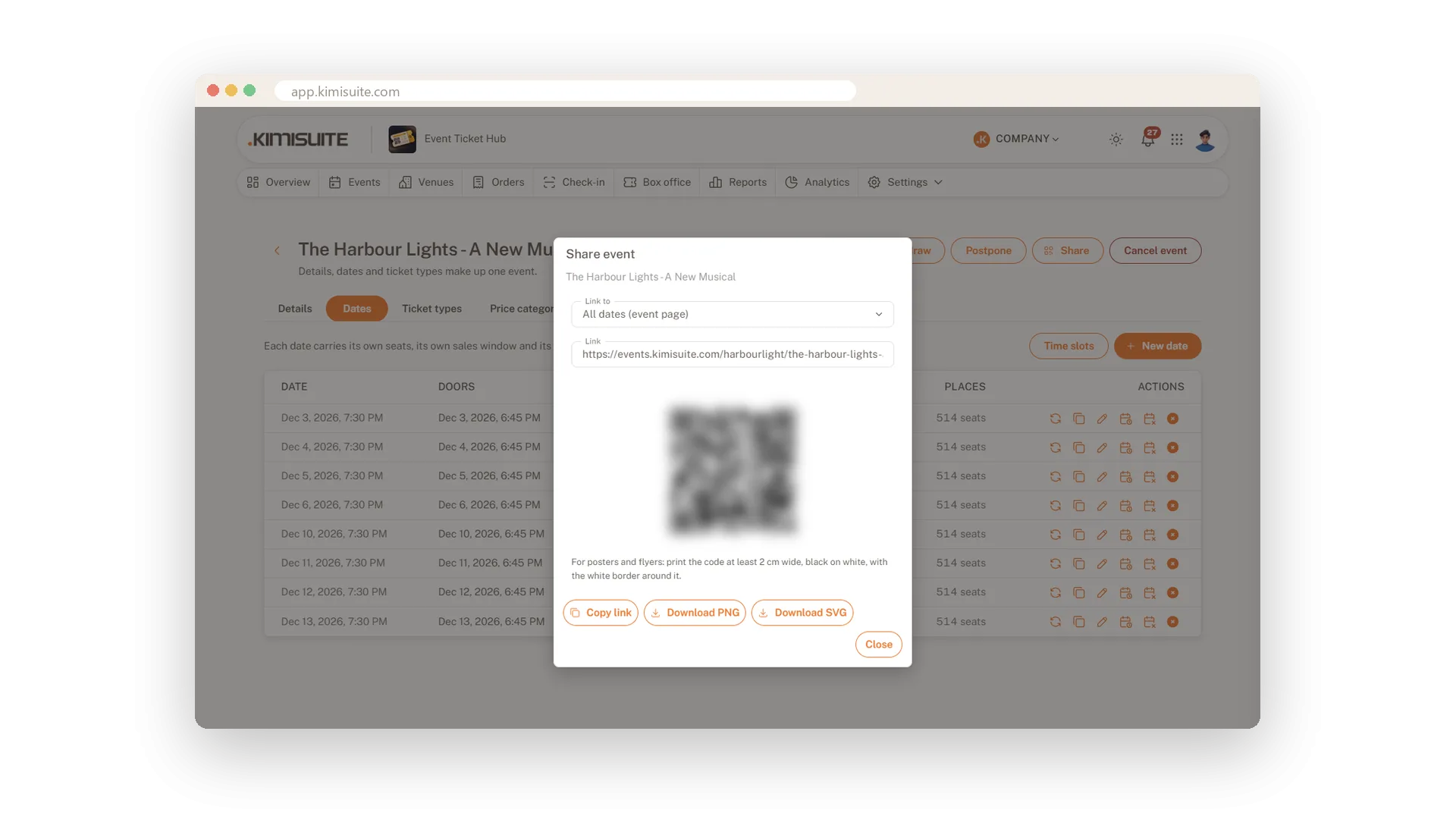The height and width of the screenshot is (819, 1456).
Task: Click into the event Link field
Action: pyautogui.click(x=733, y=354)
